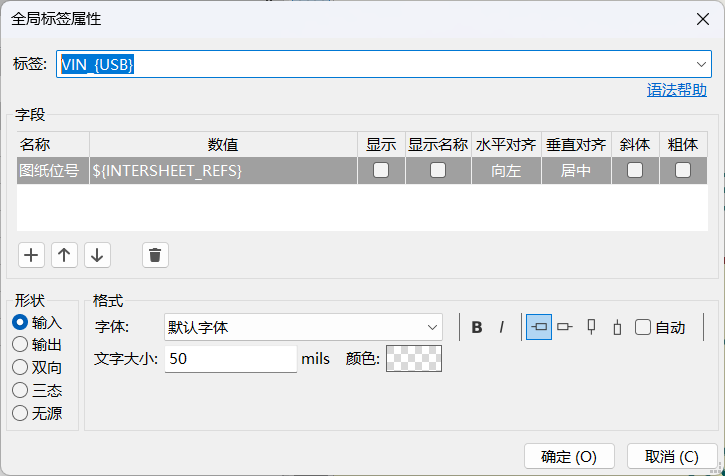Viewport: 725px width, 476px height.
Task: Enable the 自动 checkbox
Action: pyautogui.click(x=643, y=327)
